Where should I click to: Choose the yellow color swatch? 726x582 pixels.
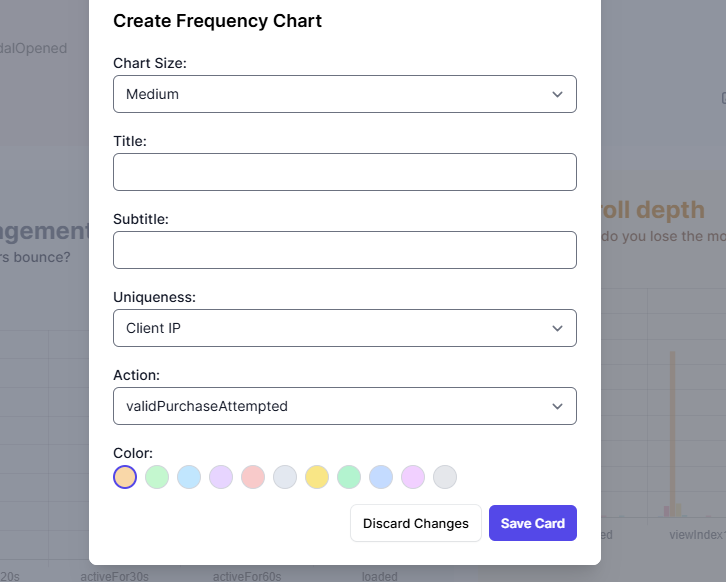tap(317, 477)
